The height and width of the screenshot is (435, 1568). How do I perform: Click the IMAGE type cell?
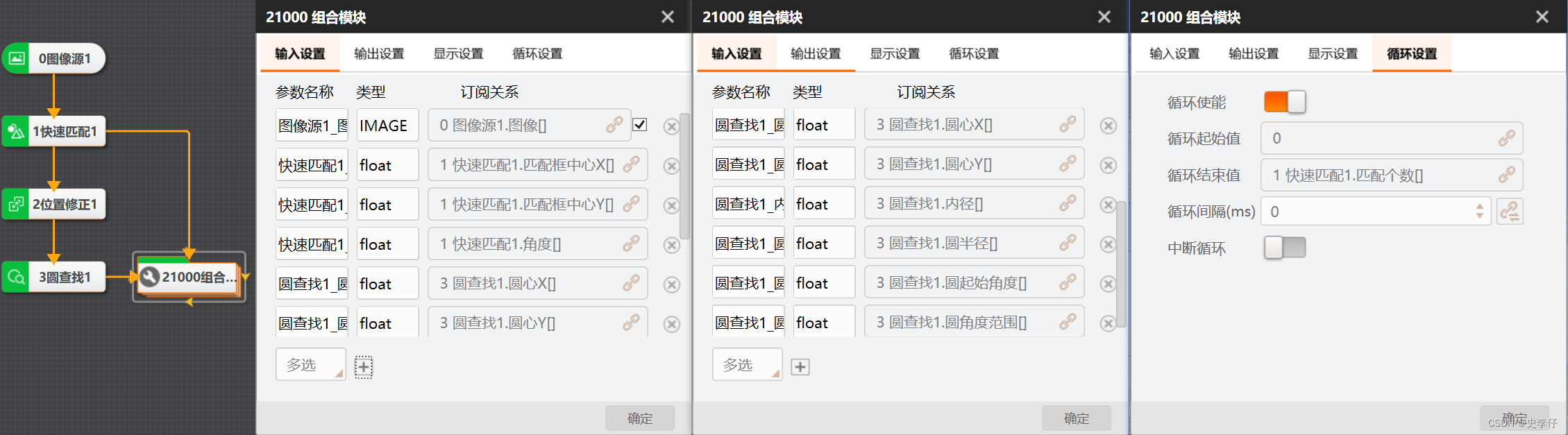click(387, 126)
